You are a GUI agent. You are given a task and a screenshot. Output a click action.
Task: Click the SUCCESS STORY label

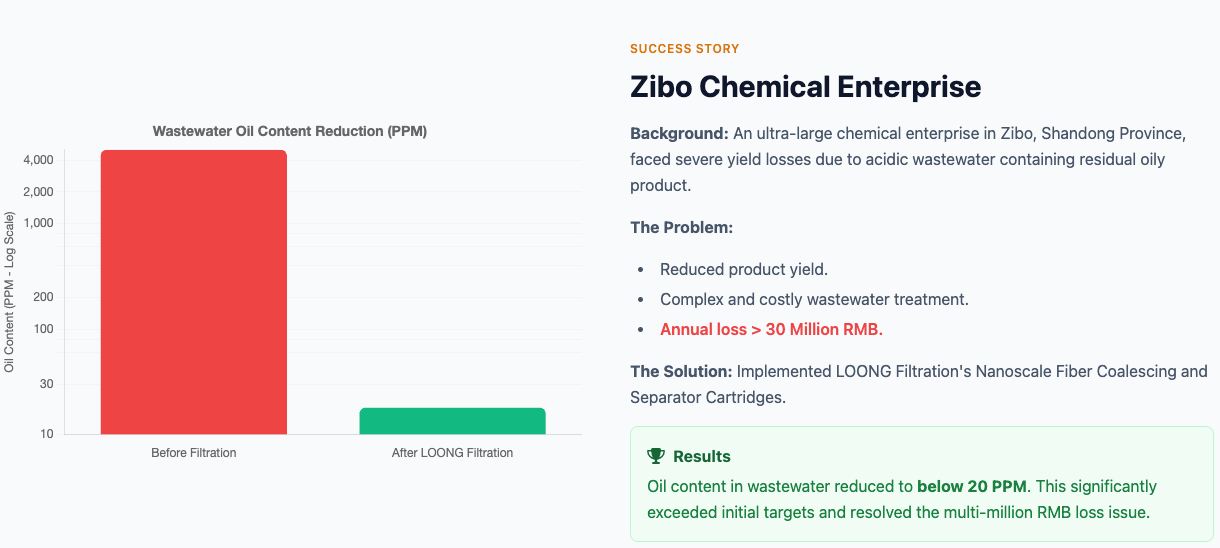(685, 48)
